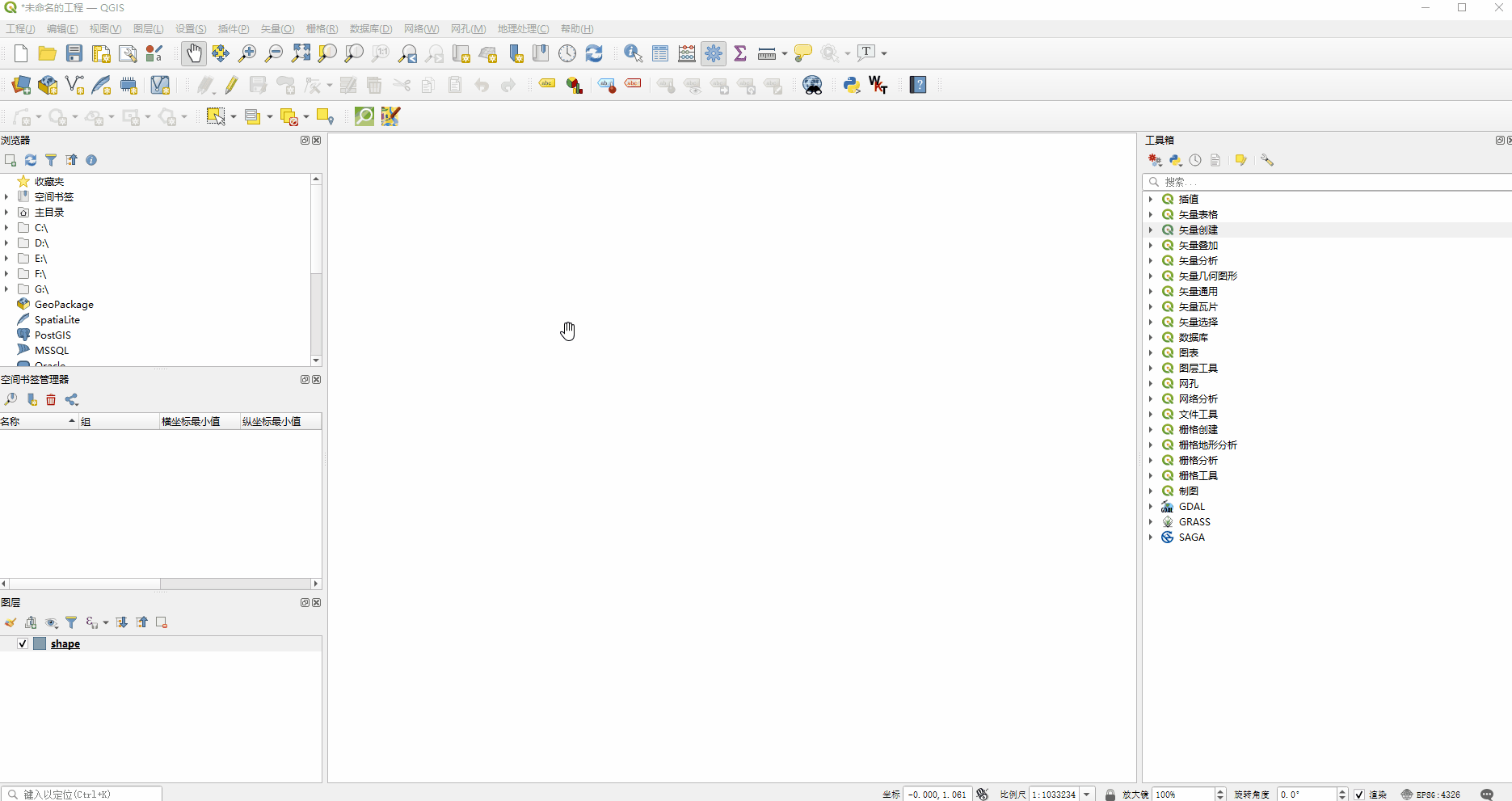Screen dimensions: 1512x801
Task: Save the project with the floppy disk icon
Action: pos(74,53)
